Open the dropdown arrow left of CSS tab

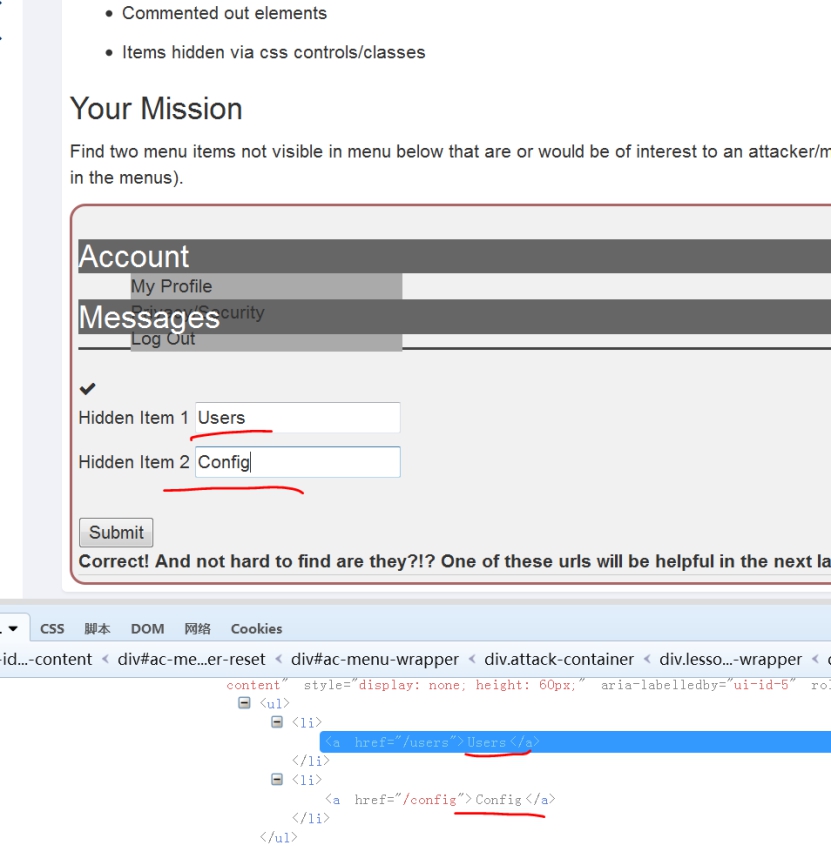13,629
